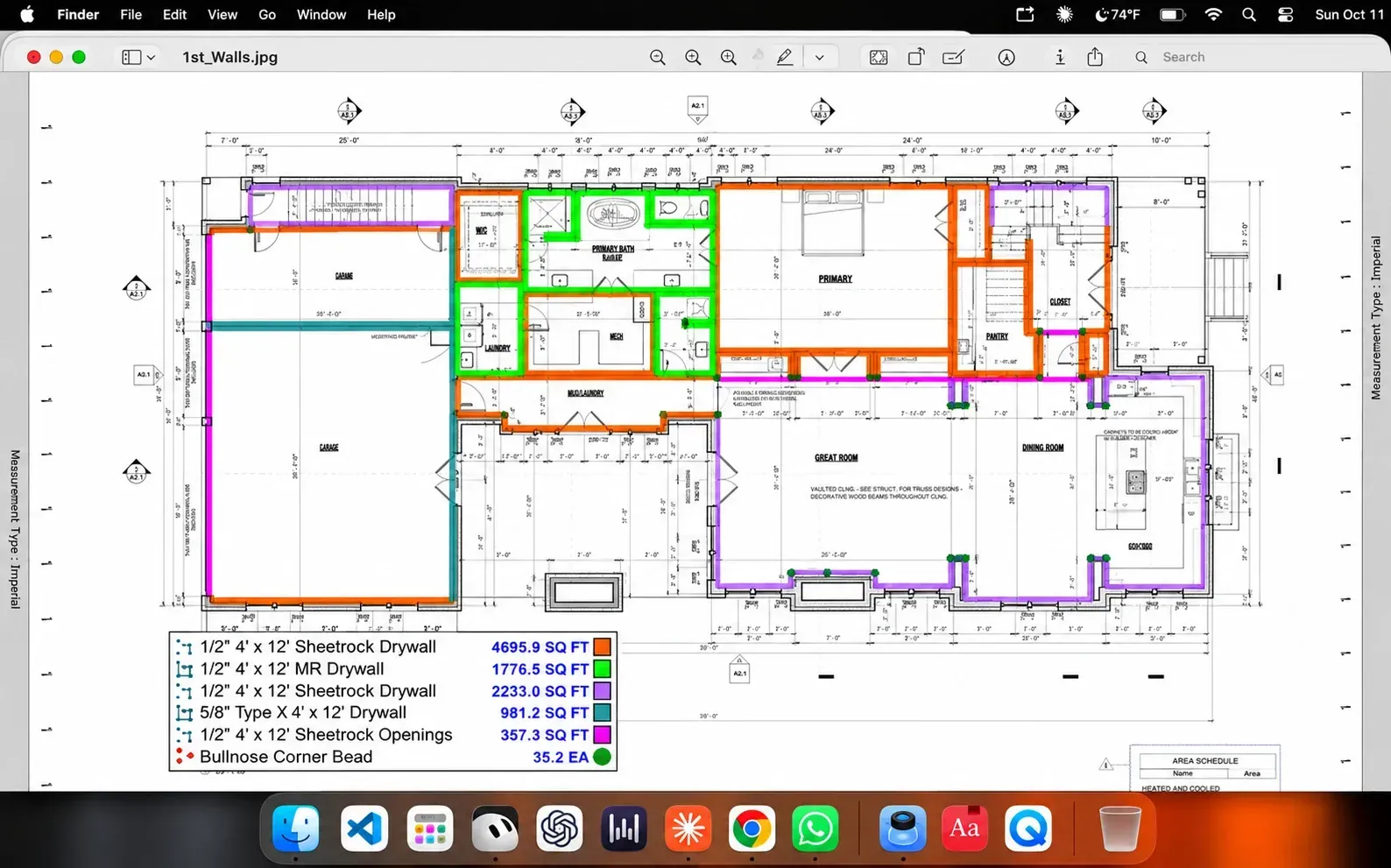Image resolution: width=1391 pixels, height=868 pixels.
Task: Click the green MR Drywall swatch
Action: point(603,669)
